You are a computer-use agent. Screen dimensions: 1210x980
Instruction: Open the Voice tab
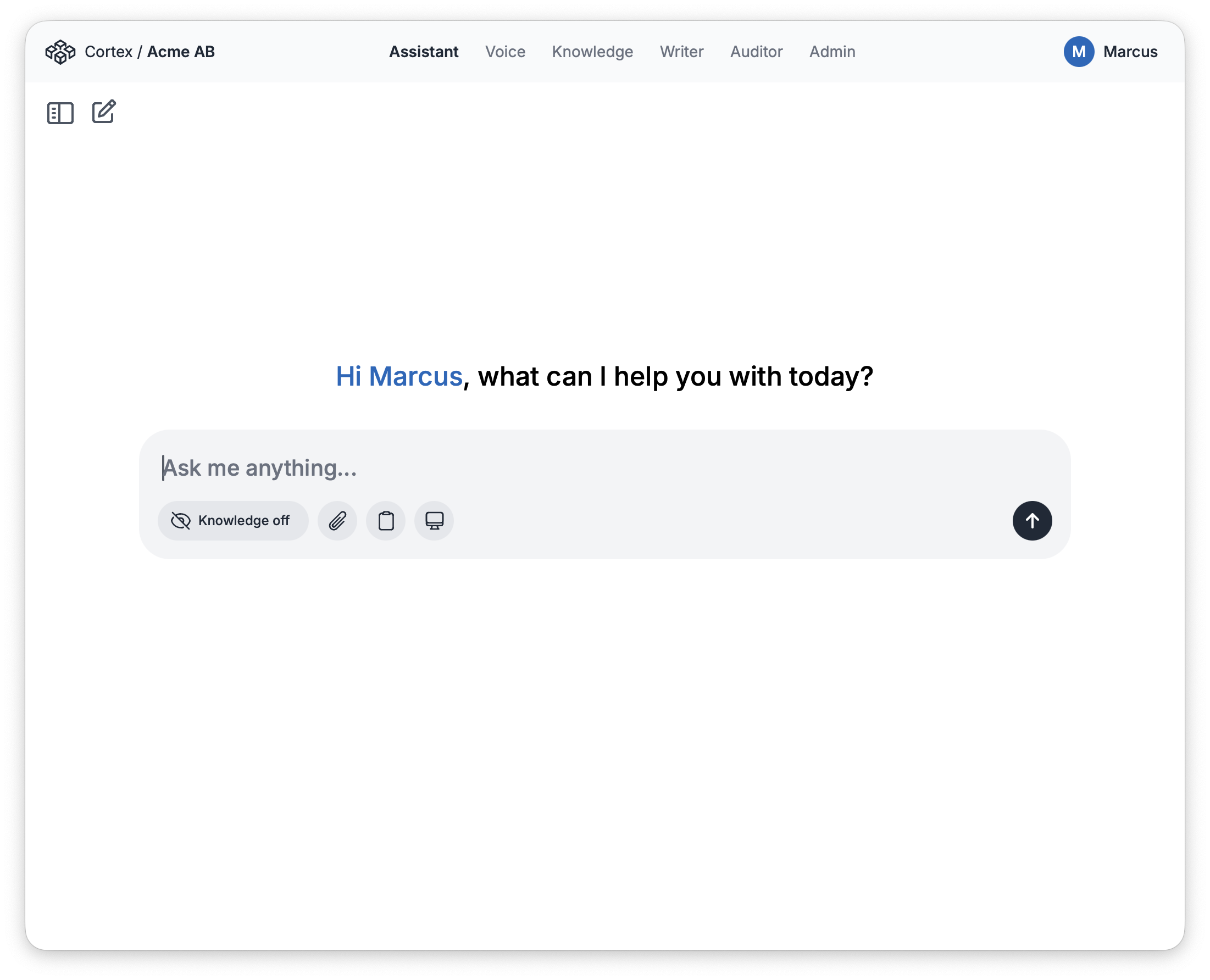[x=505, y=52]
